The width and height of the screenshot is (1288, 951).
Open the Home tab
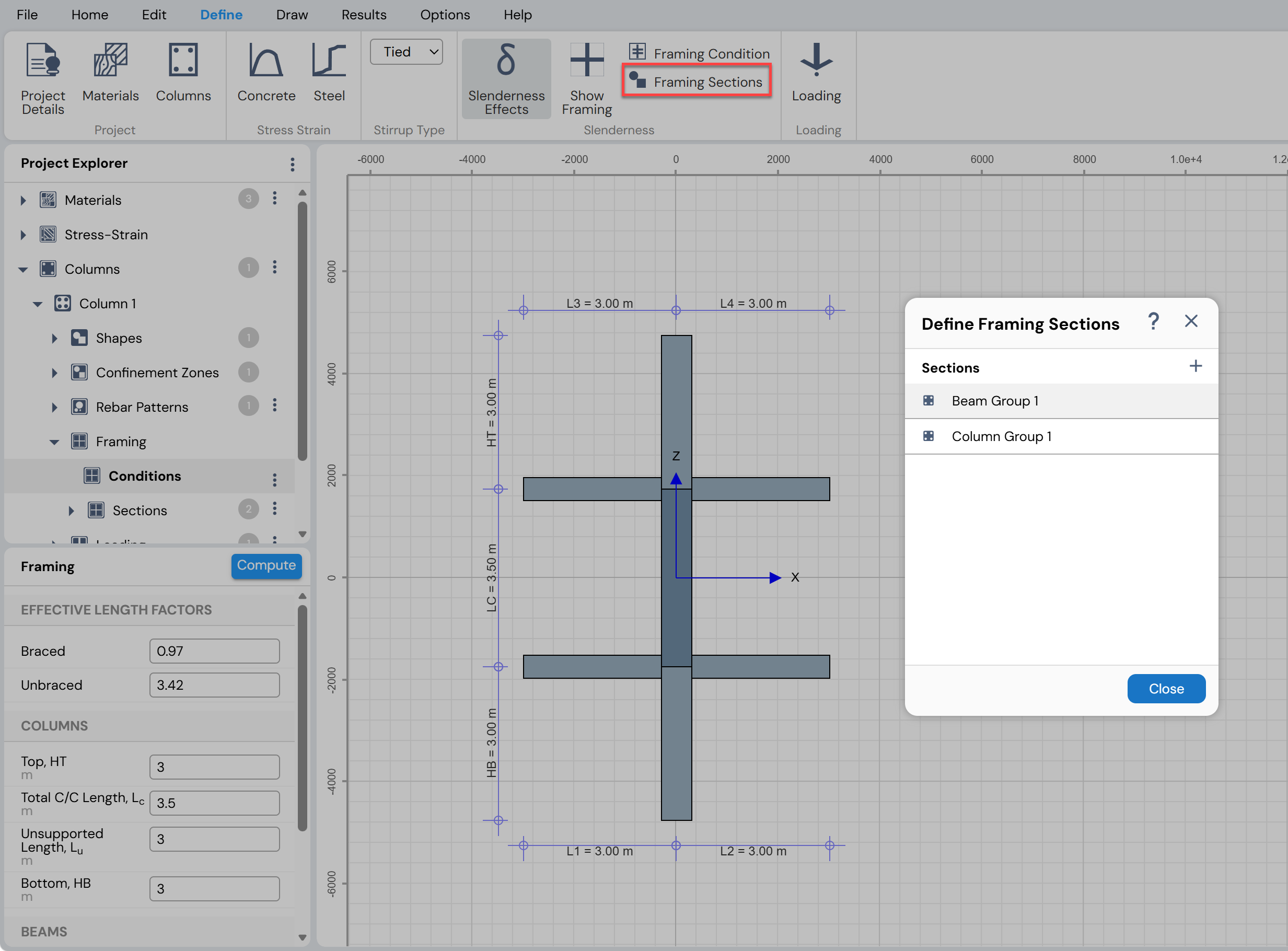click(x=90, y=15)
